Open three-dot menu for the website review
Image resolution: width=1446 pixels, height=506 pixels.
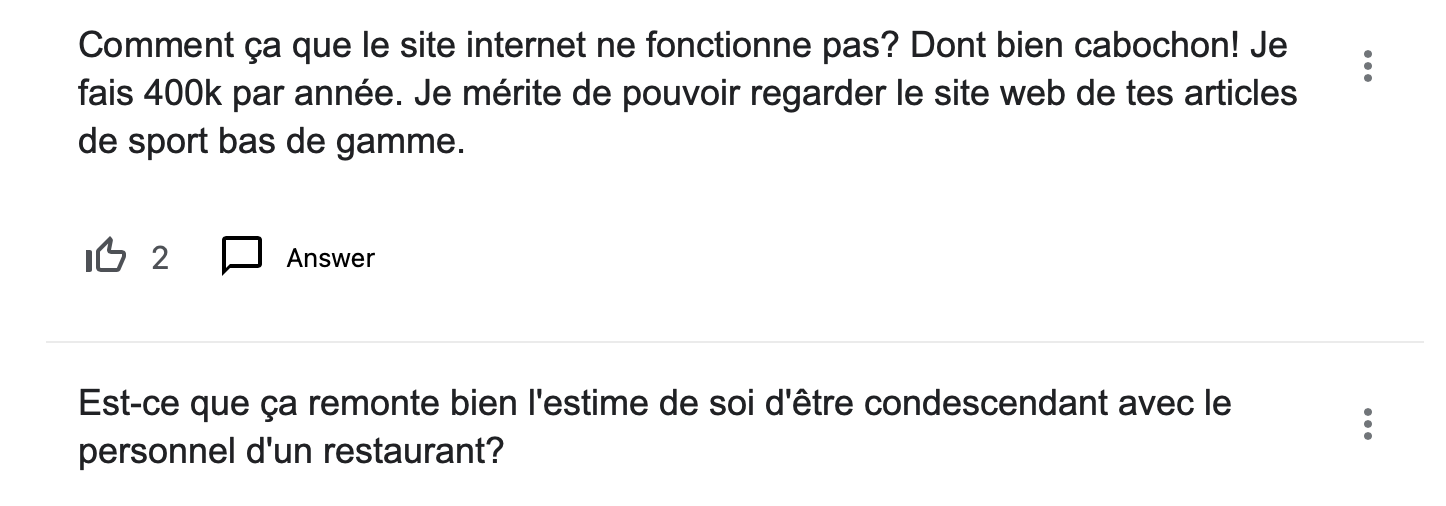click(1367, 66)
